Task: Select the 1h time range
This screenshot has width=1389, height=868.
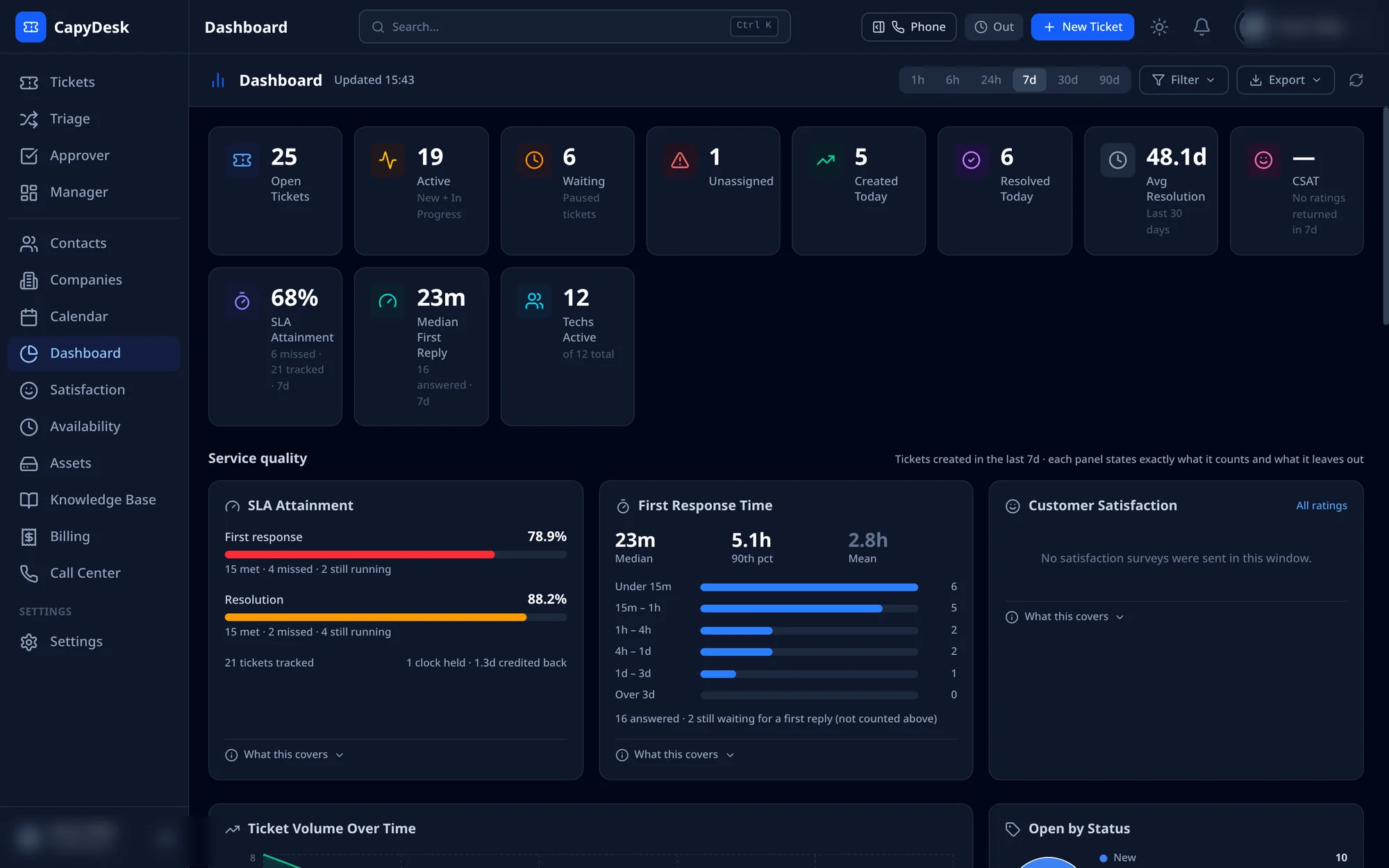Action: coord(917,80)
